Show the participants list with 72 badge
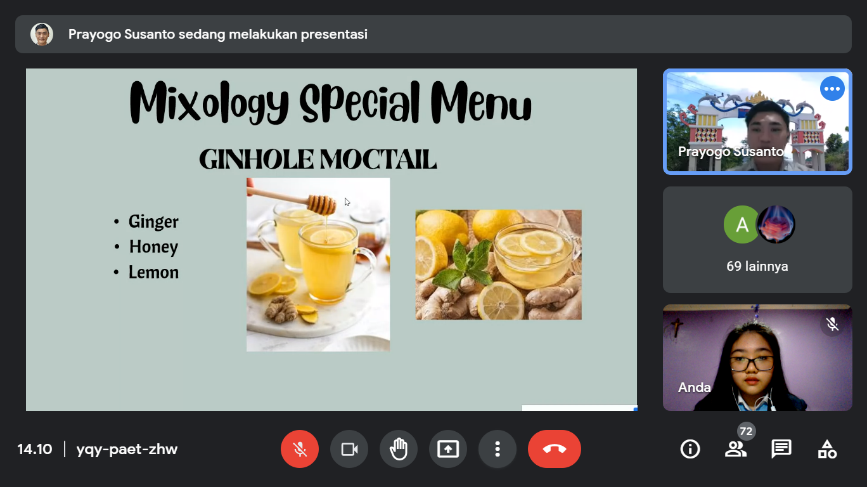 click(x=736, y=449)
